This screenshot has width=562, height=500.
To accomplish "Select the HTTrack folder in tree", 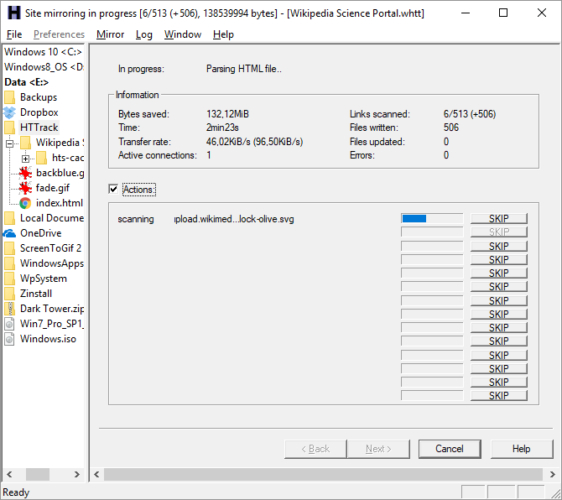I will (x=39, y=128).
